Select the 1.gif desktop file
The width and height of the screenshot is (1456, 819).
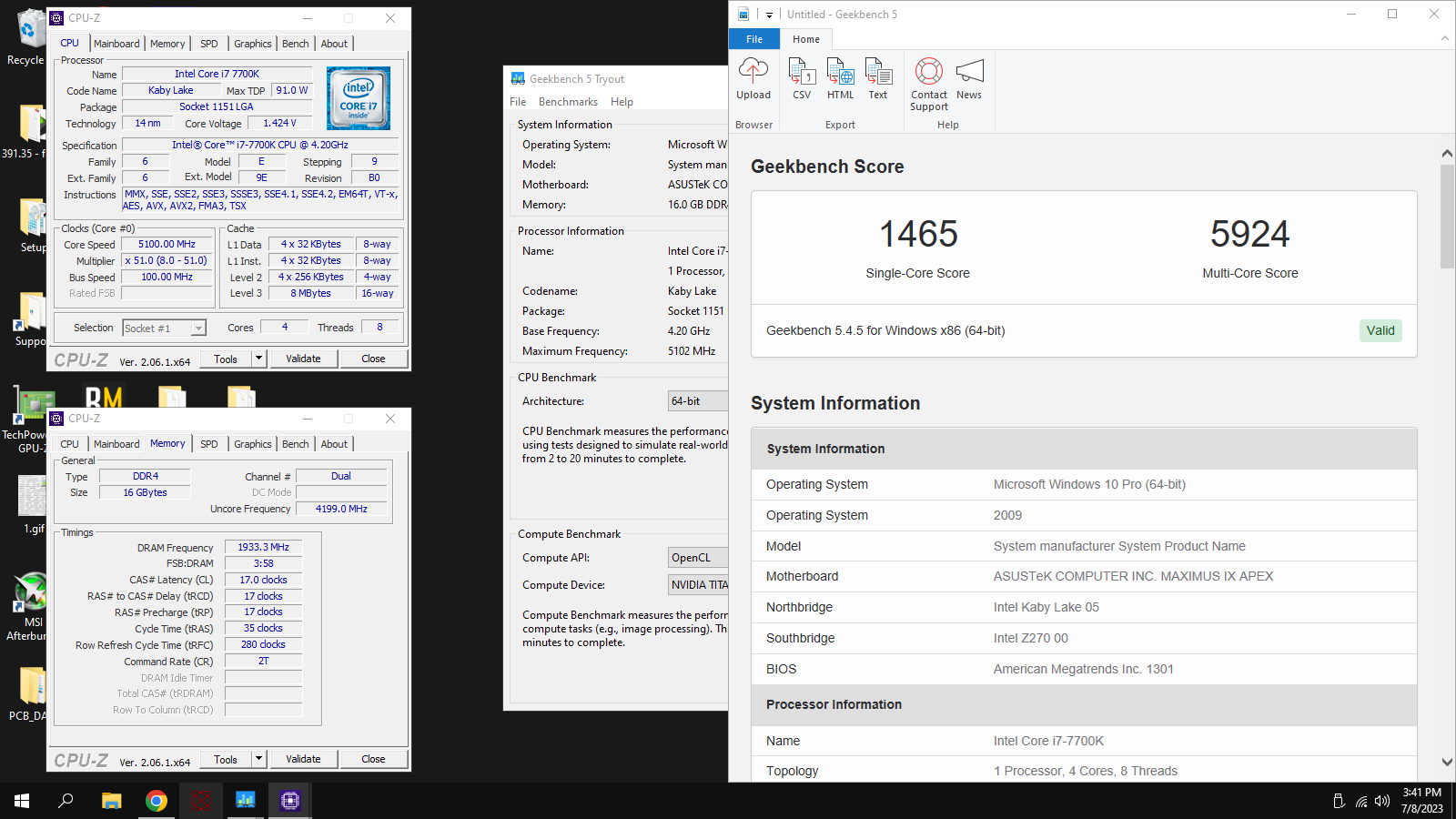coord(33,505)
